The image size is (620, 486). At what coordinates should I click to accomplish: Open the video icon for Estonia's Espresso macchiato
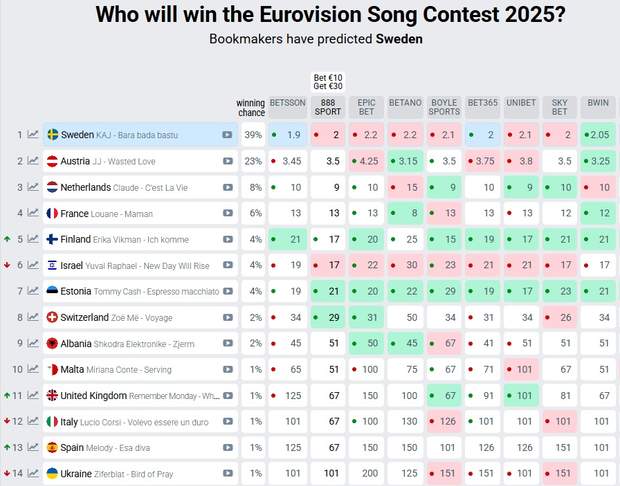pyautogui.click(x=228, y=291)
